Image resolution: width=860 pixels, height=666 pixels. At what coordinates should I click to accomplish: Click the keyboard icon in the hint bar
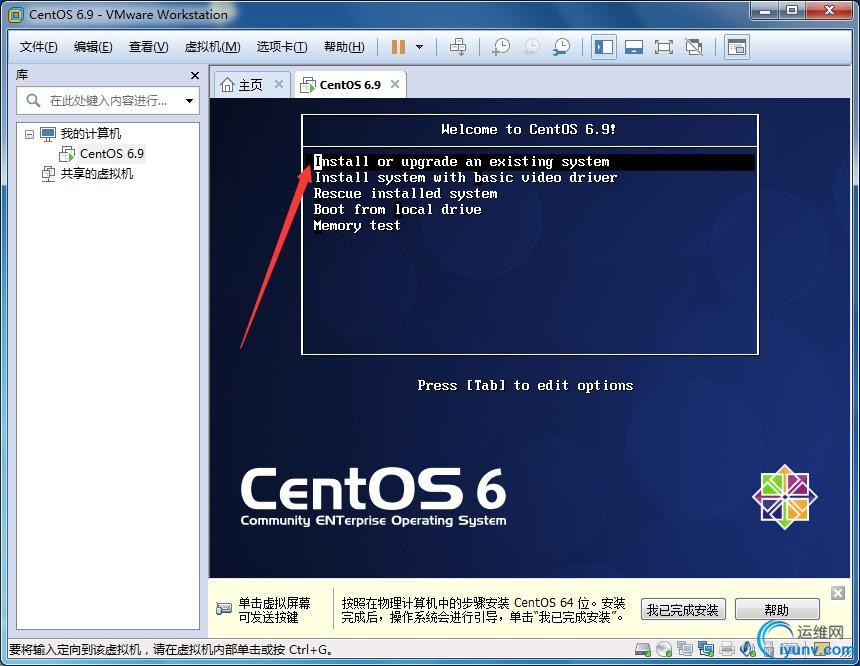click(x=223, y=608)
